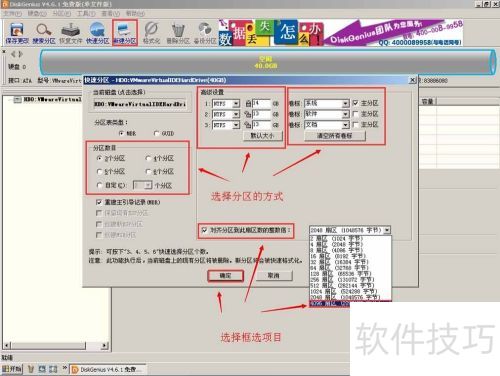Expand the 2048 扇区 alignment dropdown

(x=387, y=230)
